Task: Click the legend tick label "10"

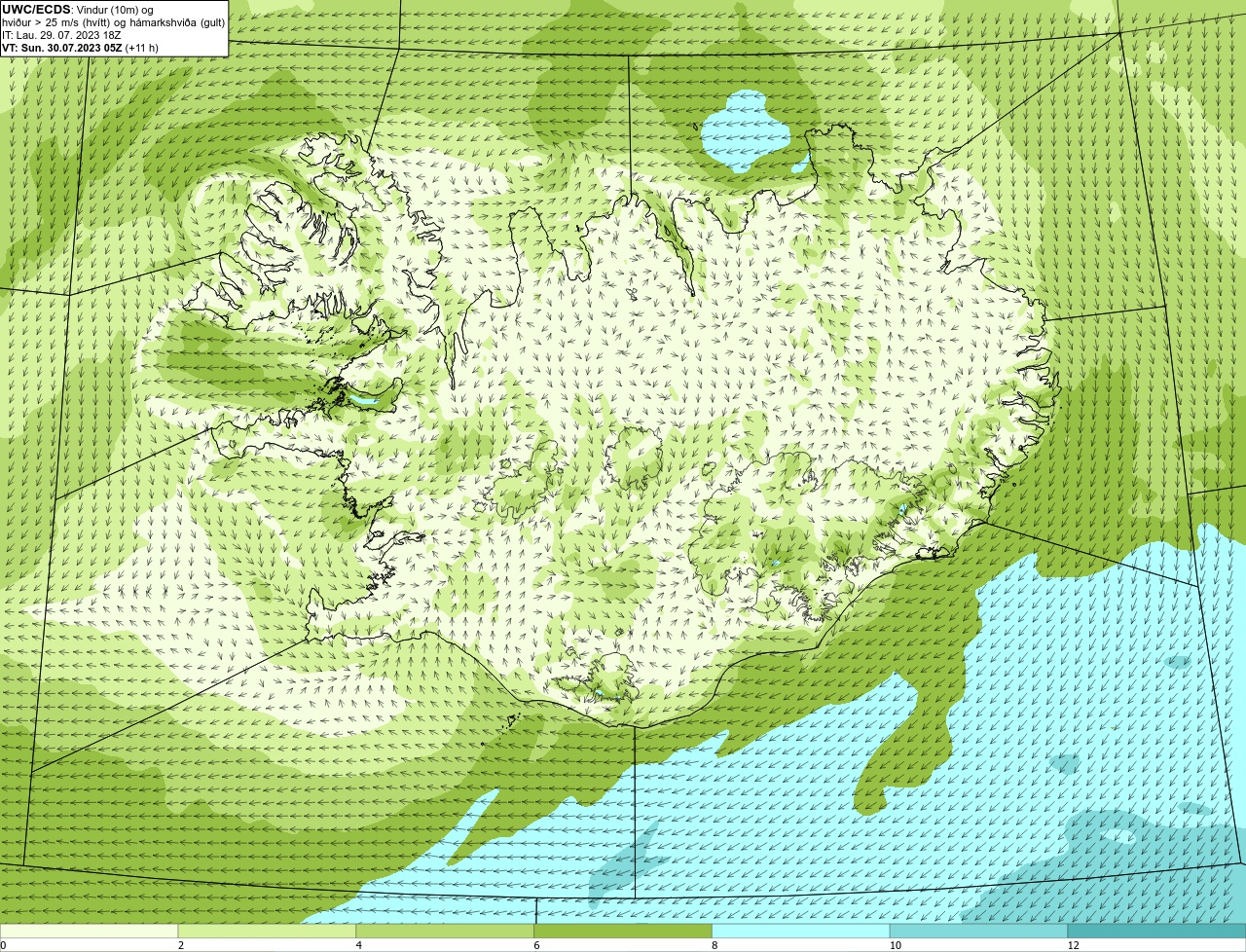Action: click(x=895, y=945)
